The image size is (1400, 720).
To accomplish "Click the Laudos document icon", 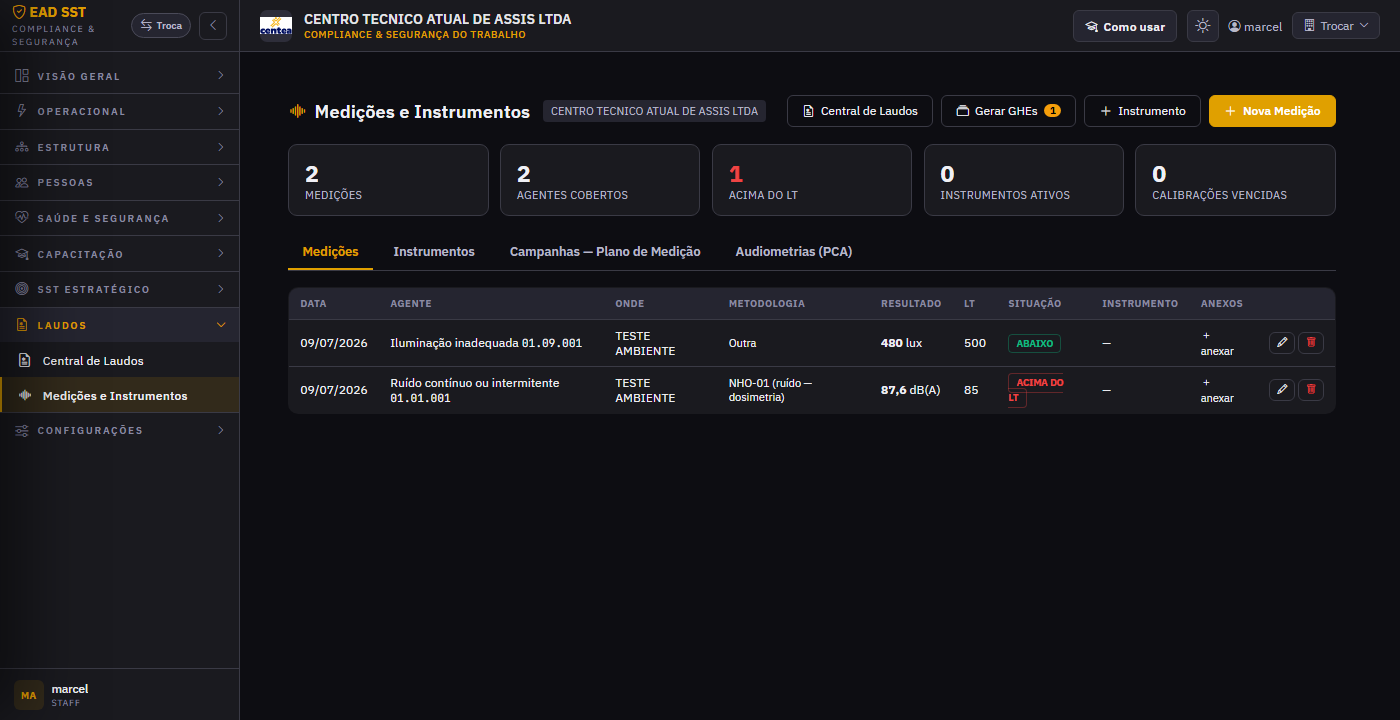I will click(x=22, y=325).
